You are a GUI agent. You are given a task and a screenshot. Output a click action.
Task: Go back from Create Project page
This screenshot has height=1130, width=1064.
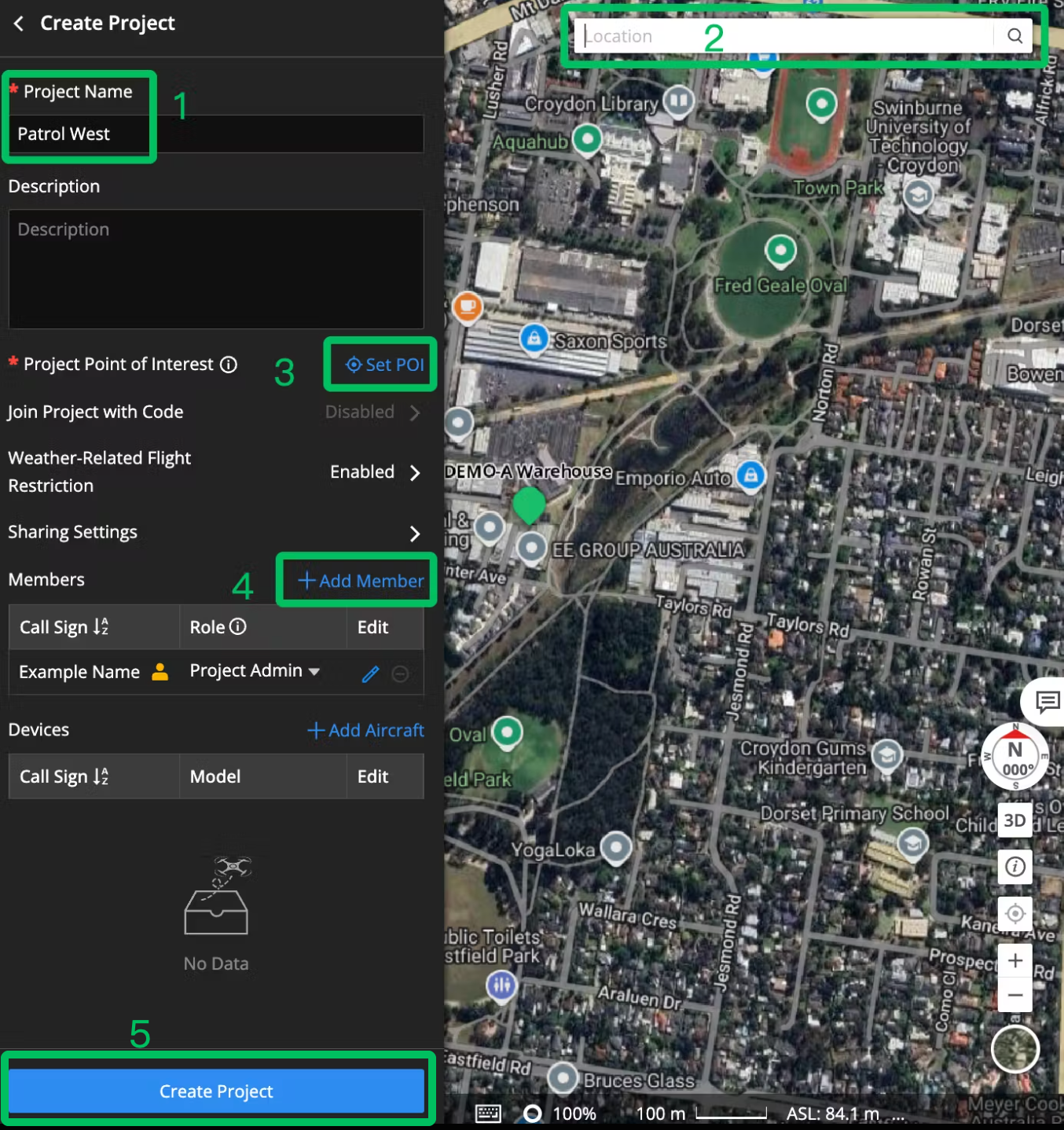coord(19,24)
